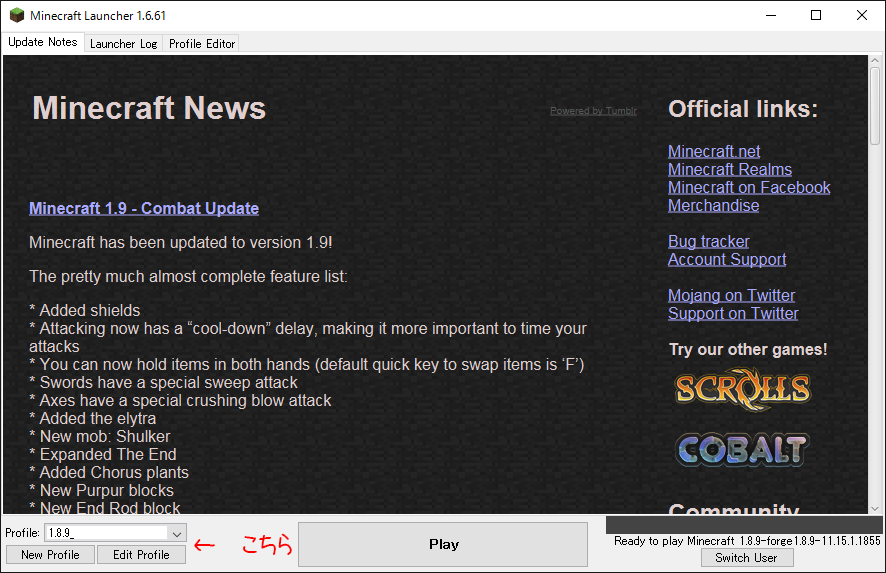Viewport: 886px width, 573px height.
Task: Open the Profile dropdown arrow
Action: point(176,534)
